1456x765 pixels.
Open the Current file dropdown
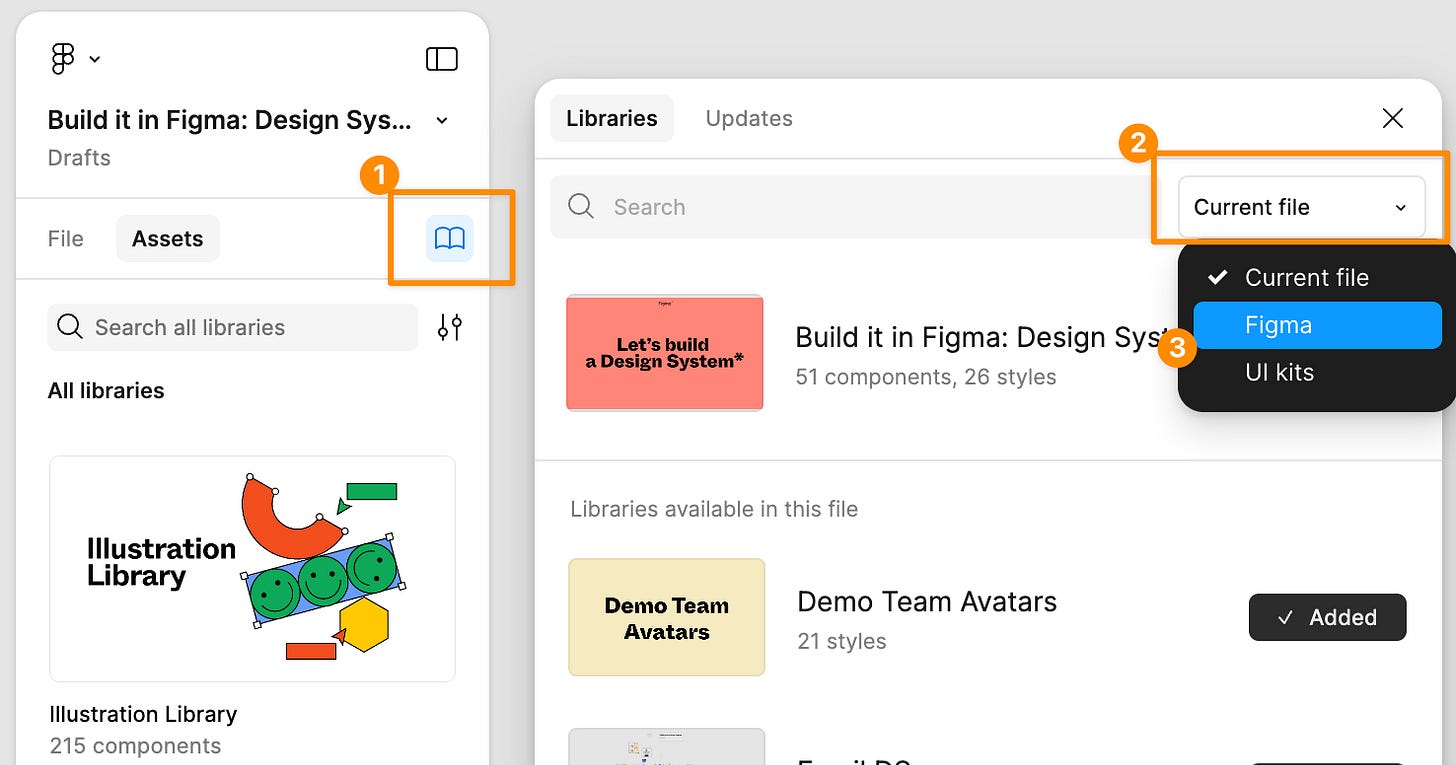click(1301, 207)
